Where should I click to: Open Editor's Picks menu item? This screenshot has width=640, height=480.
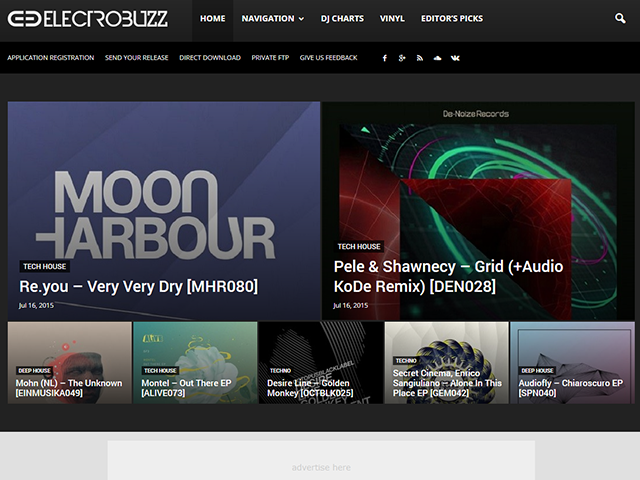tap(452, 19)
